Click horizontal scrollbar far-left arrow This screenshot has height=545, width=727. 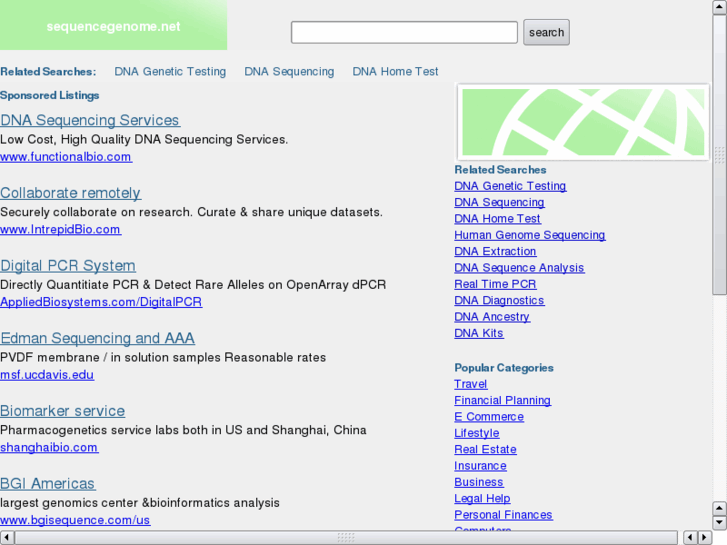pos(6,538)
